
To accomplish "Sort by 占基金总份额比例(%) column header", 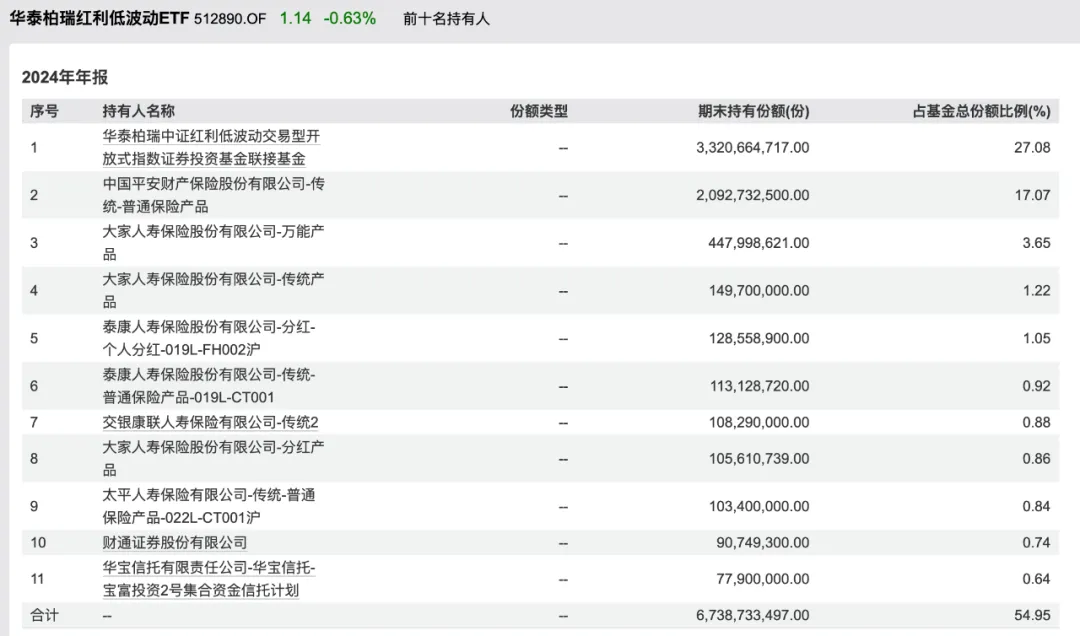I will (982, 111).
